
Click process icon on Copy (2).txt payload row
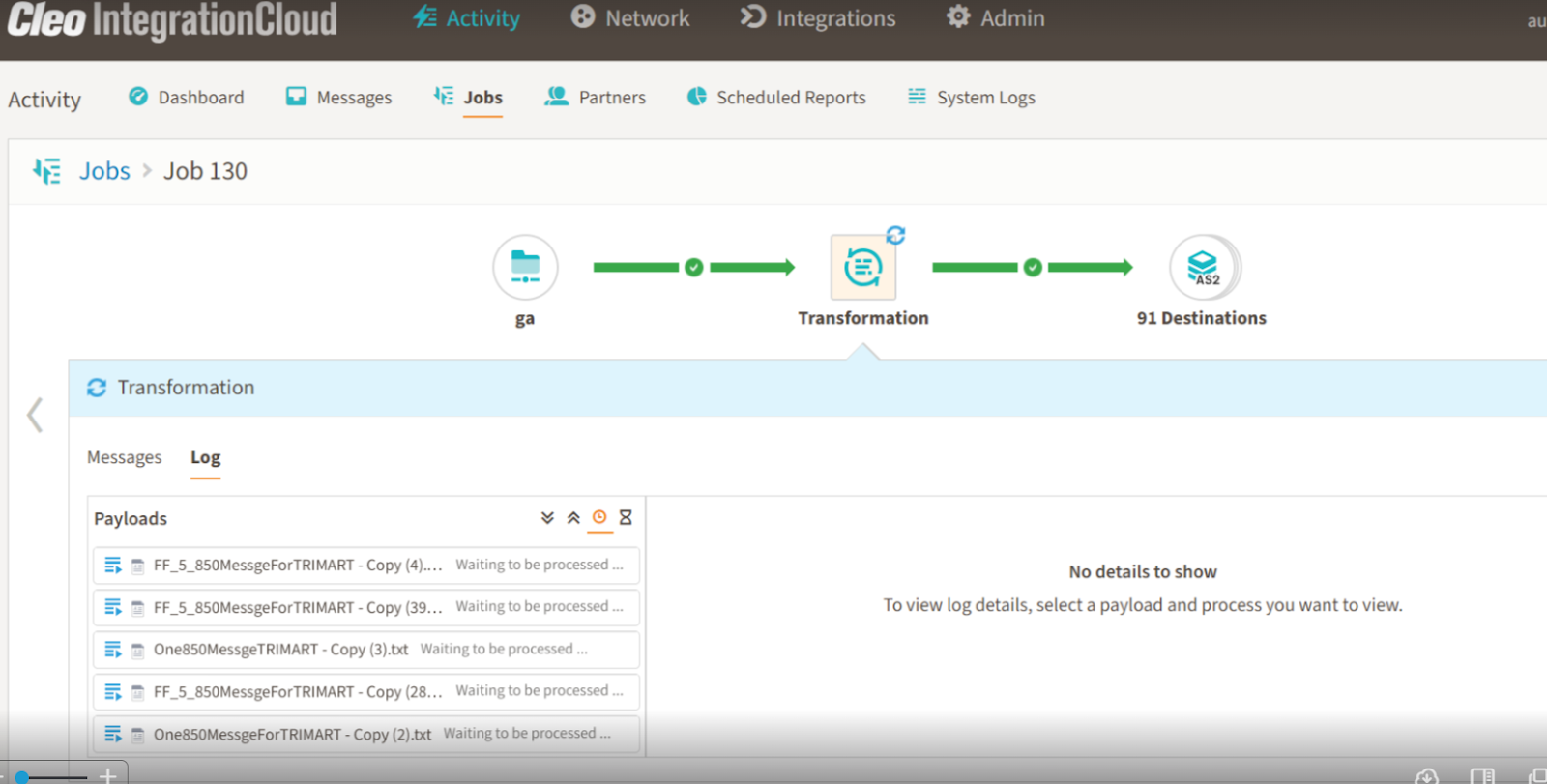113,734
